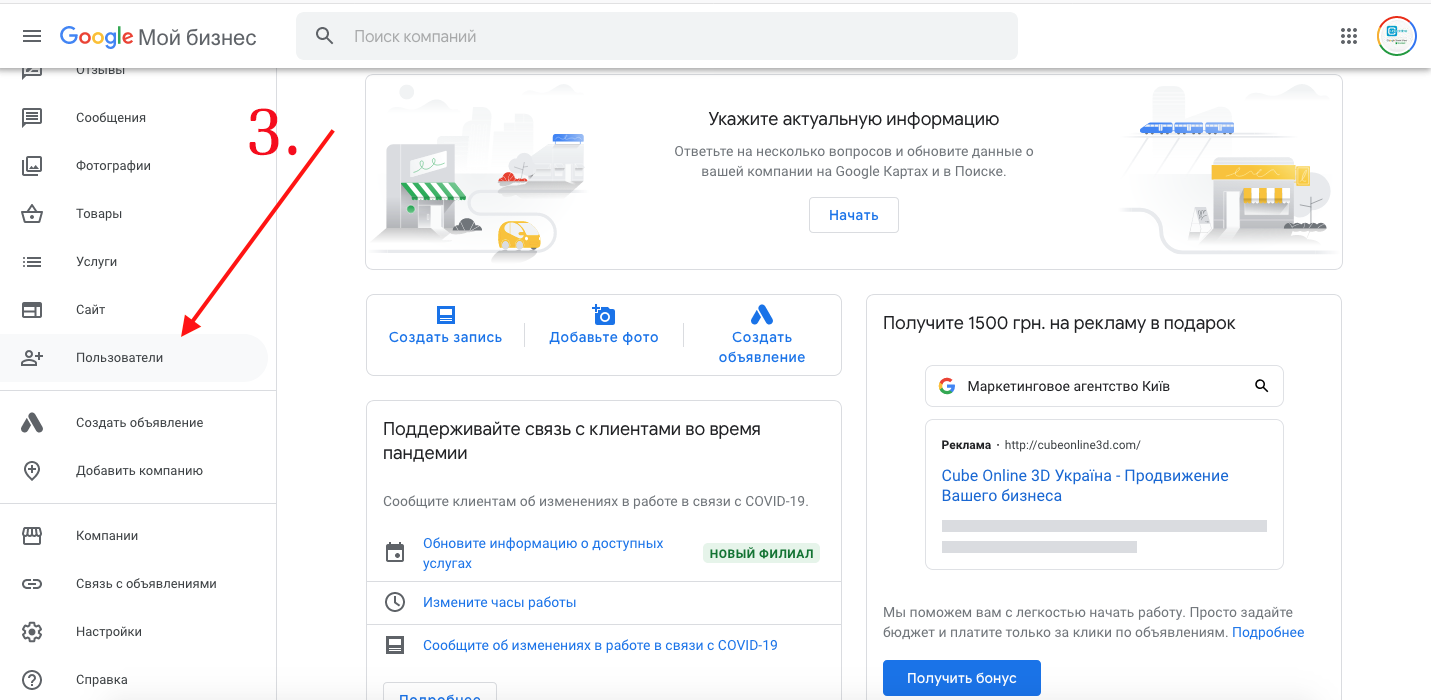Click the Добавить компанию pin icon
1431x700 pixels.
[x=32, y=471]
